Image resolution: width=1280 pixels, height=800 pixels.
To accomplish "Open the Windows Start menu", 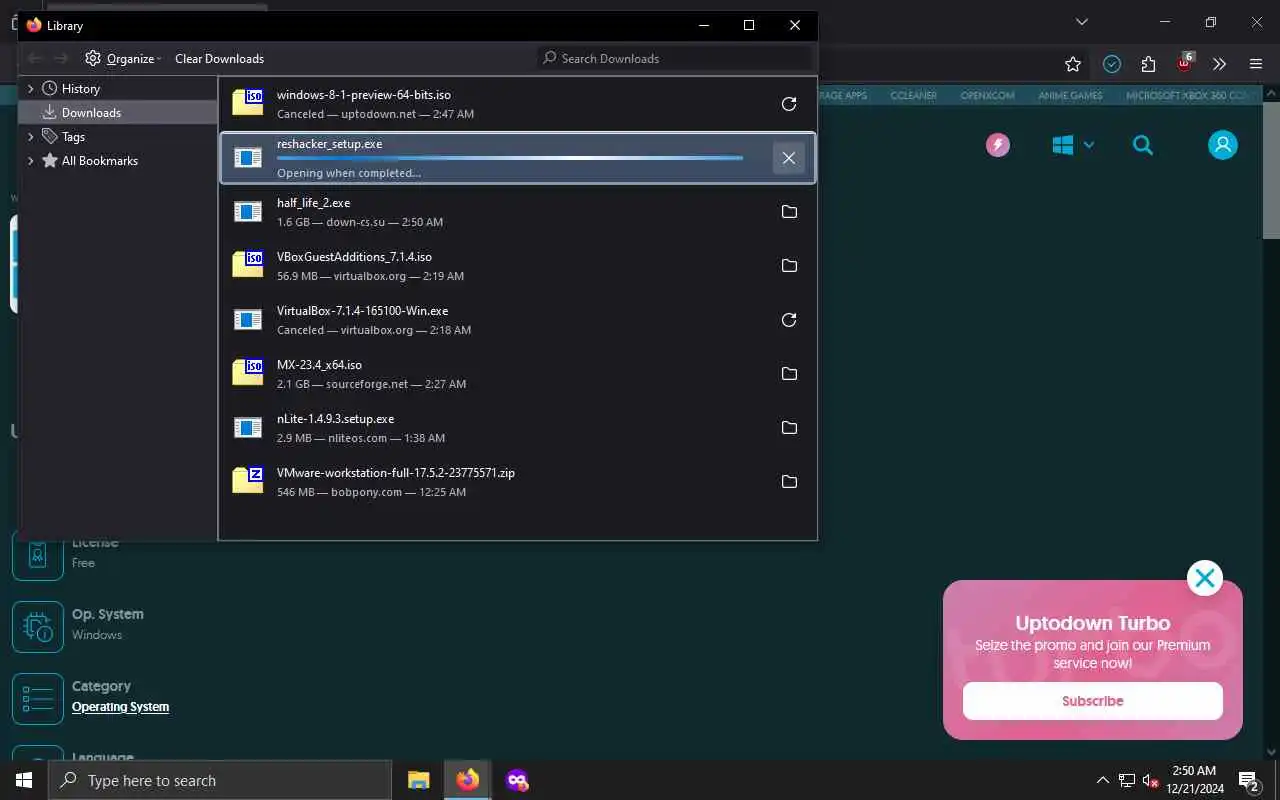I will click(x=24, y=780).
